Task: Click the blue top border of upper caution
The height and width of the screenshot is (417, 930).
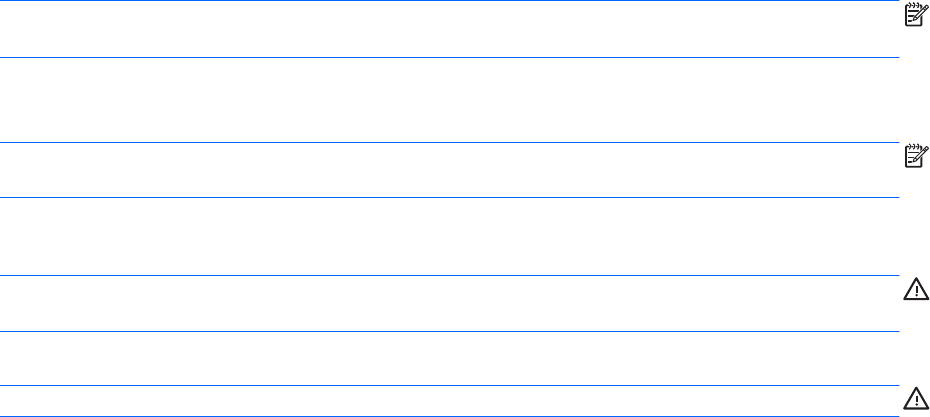Action: (448, 276)
